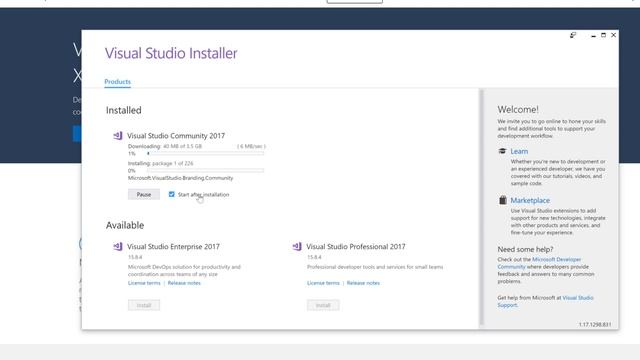This screenshot has height=360, width=640.
Task: Switch to the Products tab
Action: (x=118, y=82)
